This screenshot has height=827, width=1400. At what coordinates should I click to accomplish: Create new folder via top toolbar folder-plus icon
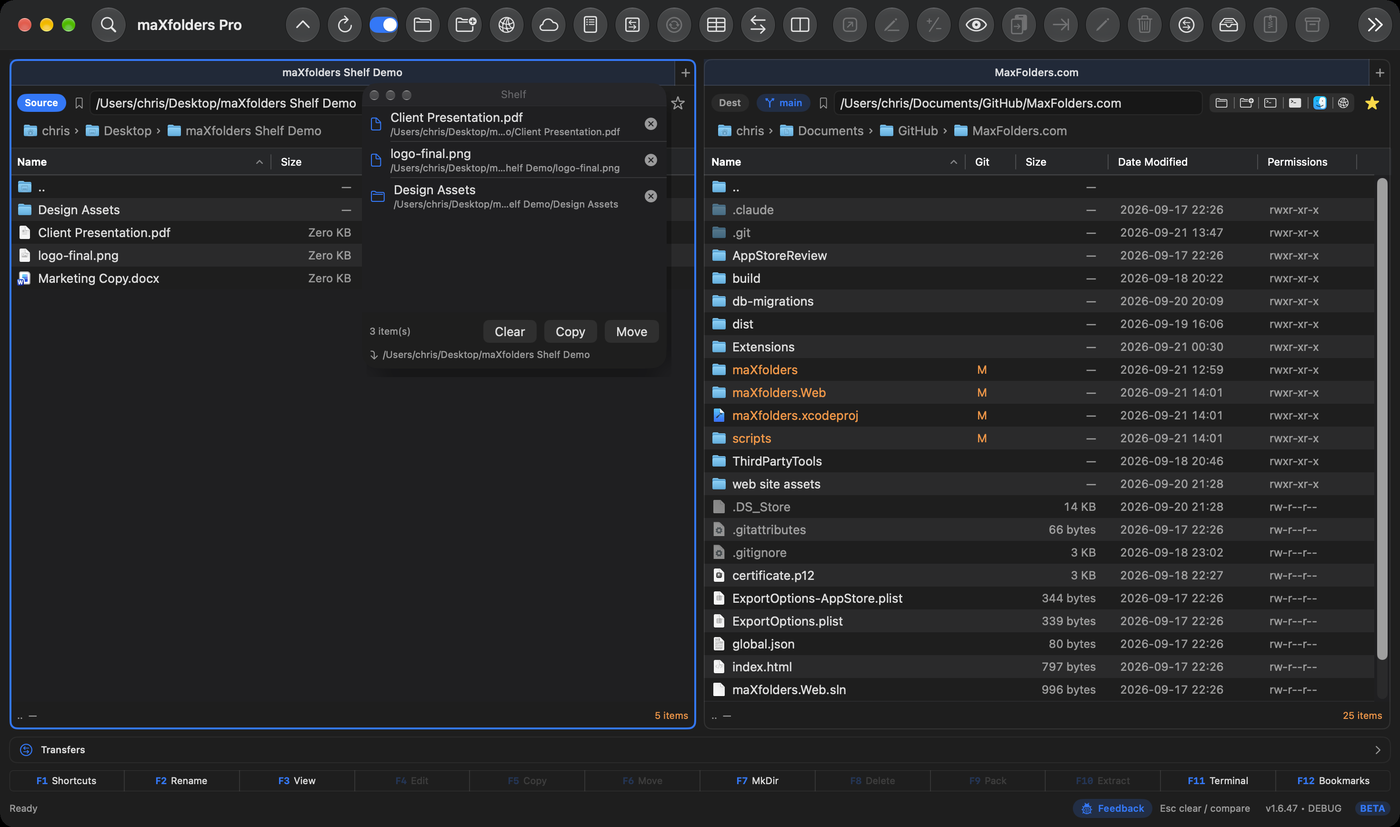click(x=465, y=25)
